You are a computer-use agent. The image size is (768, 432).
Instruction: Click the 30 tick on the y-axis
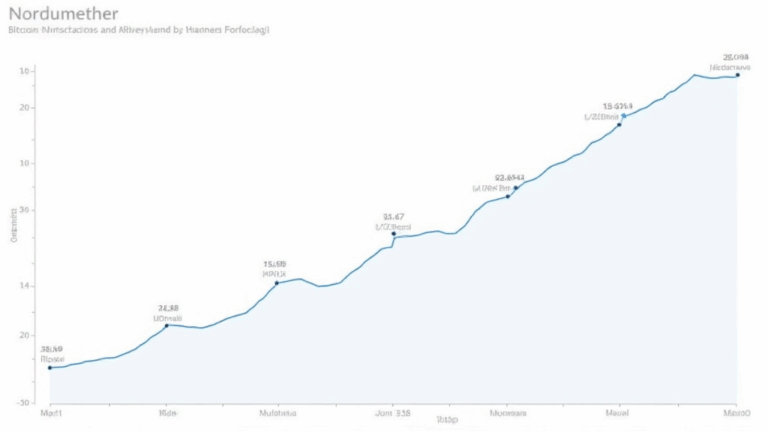tap(26, 210)
